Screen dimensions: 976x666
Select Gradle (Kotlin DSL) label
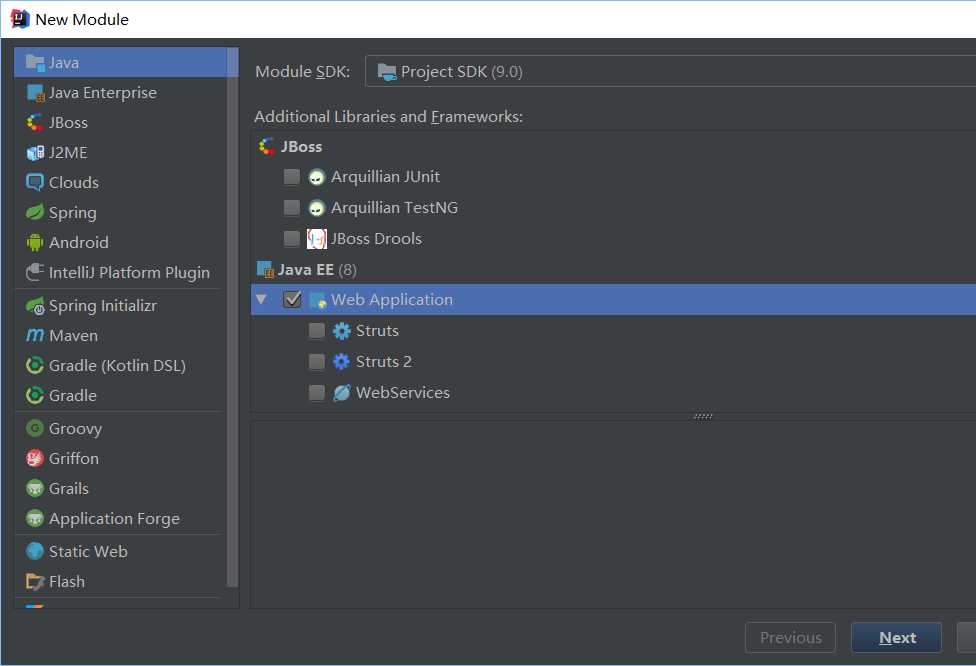[x=118, y=366]
